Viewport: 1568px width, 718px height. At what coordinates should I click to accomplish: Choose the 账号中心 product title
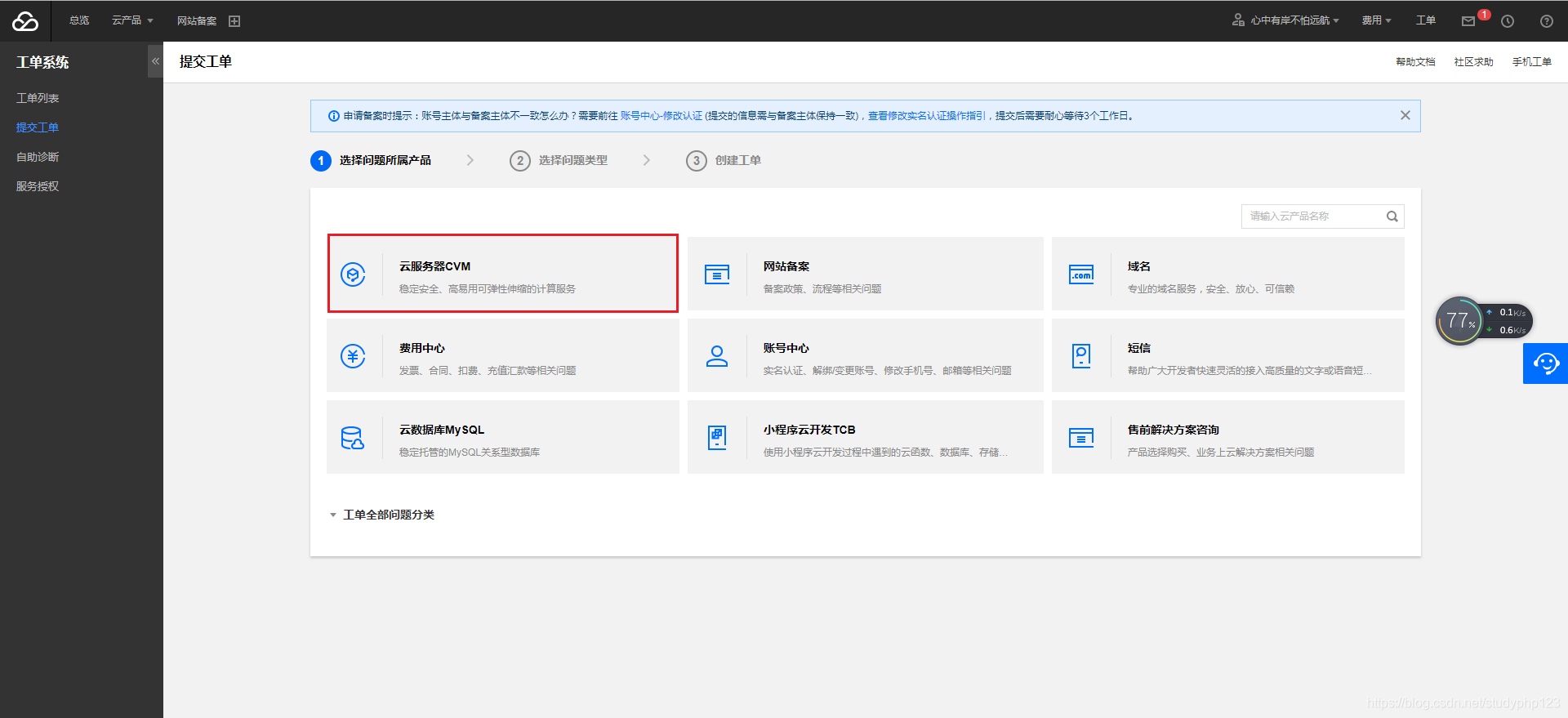click(x=786, y=348)
